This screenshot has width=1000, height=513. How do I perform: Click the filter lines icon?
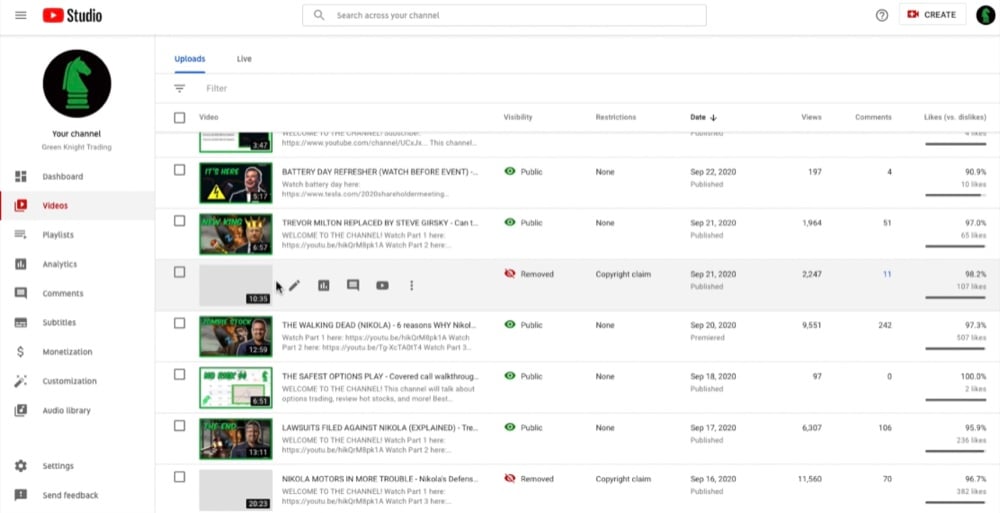click(x=180, y=88)
